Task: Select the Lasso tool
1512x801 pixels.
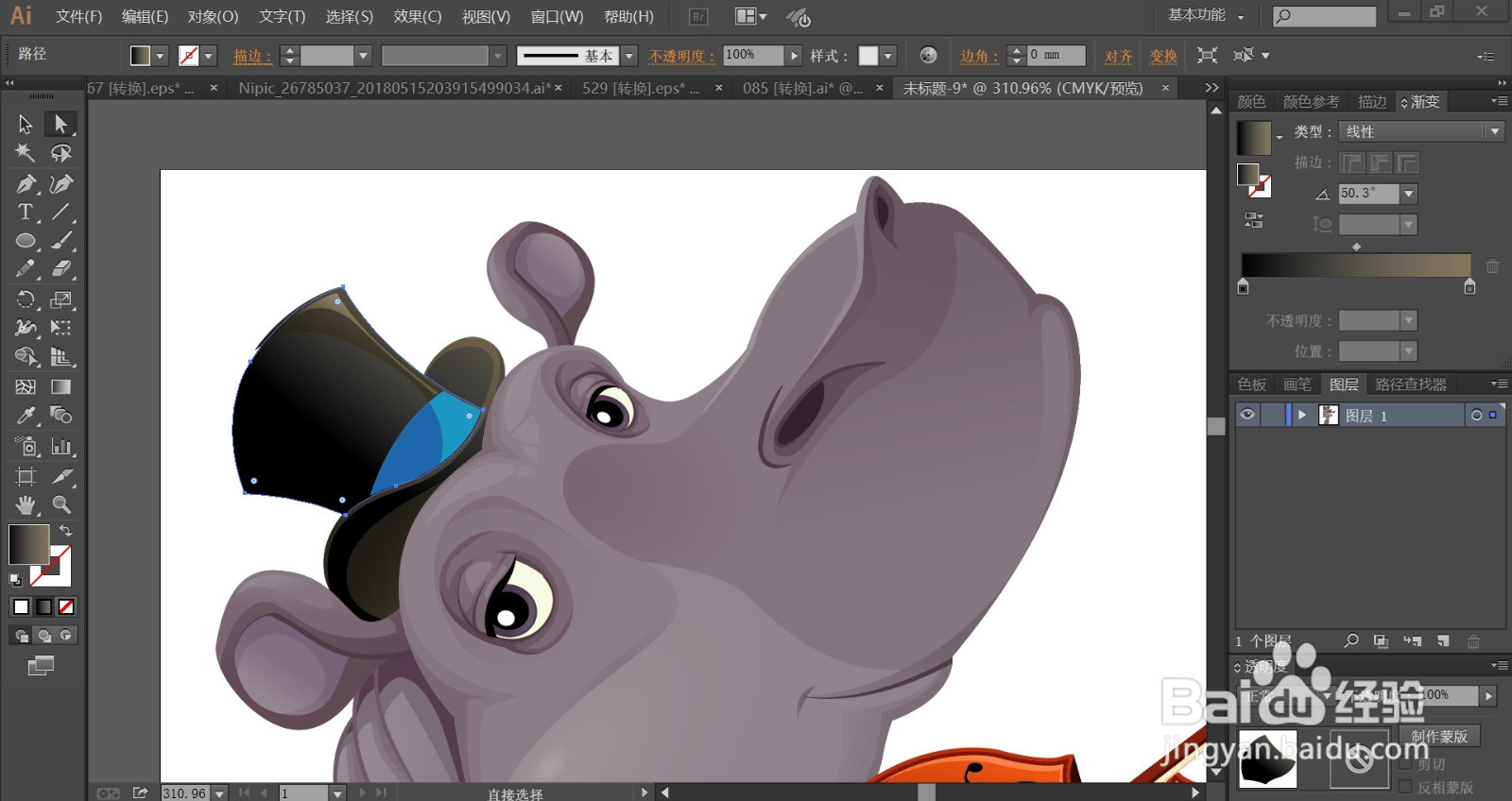Action: pos(61,153)
